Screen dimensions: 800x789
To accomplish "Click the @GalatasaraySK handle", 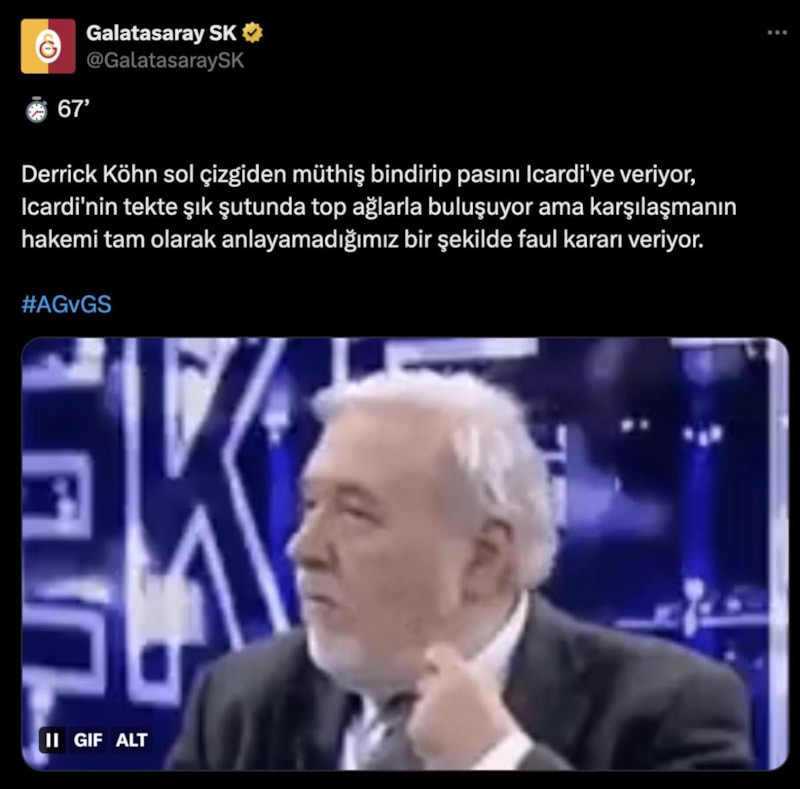I will pos(165,61).
